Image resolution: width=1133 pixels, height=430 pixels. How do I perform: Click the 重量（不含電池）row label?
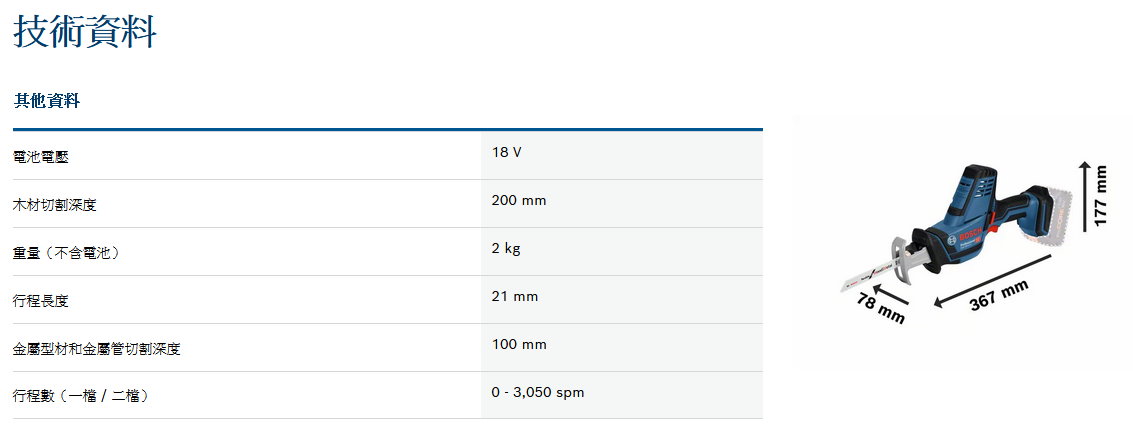[x=67, y=253]
